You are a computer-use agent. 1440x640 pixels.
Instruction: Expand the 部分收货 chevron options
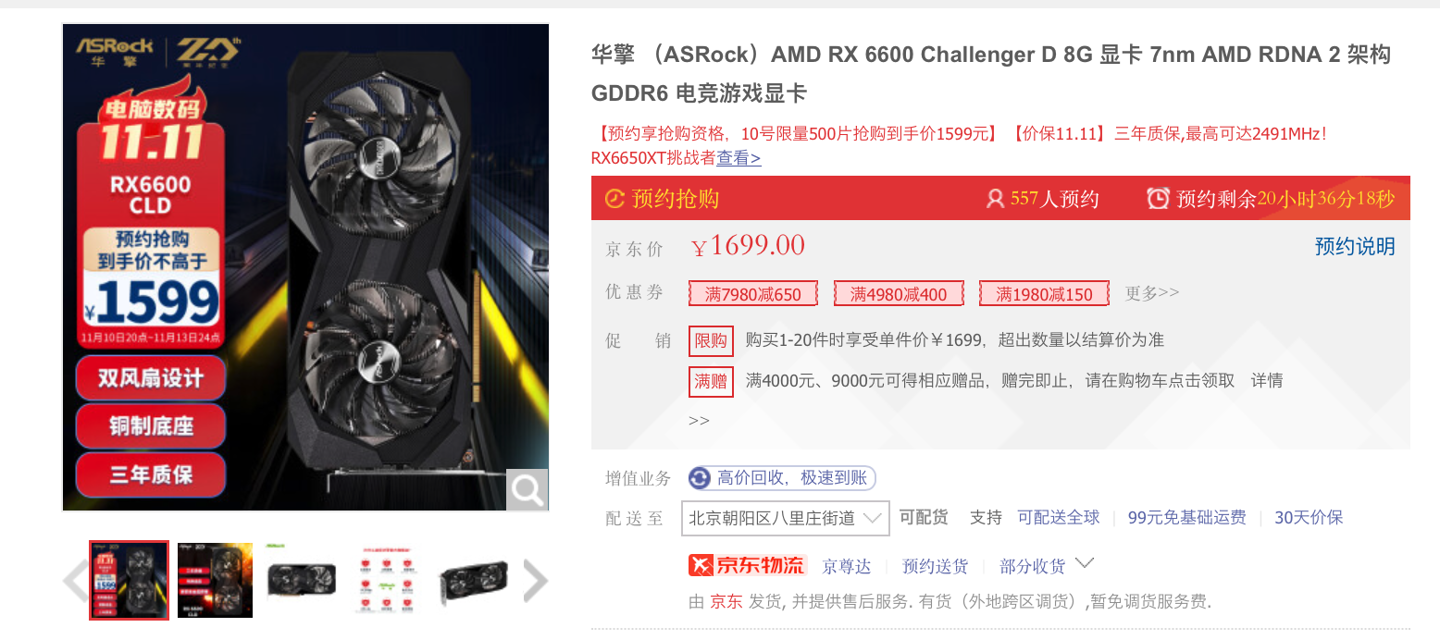tap(1085, 564)
